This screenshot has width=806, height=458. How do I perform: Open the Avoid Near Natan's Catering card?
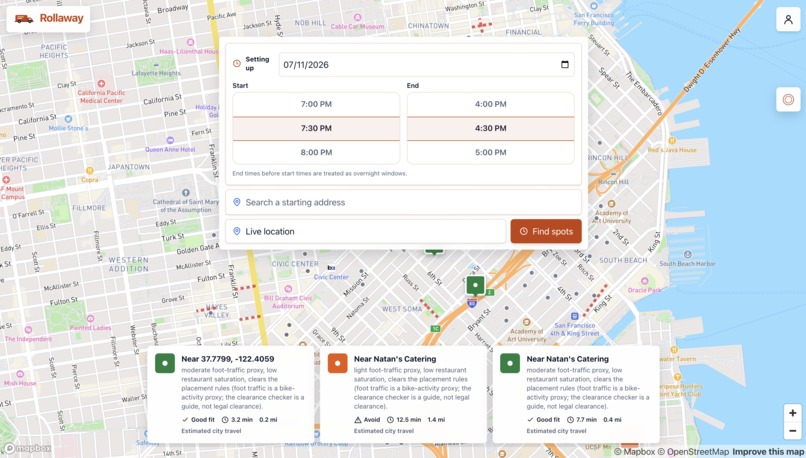[x=403, y=394]
